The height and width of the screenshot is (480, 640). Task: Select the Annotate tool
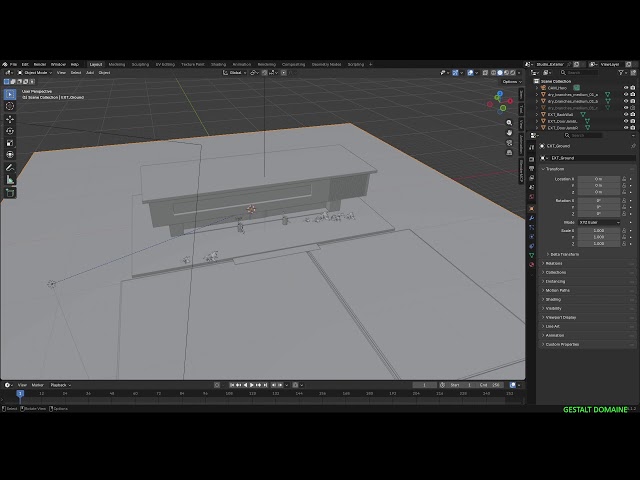pyautogui.click(x=10, y=168)
